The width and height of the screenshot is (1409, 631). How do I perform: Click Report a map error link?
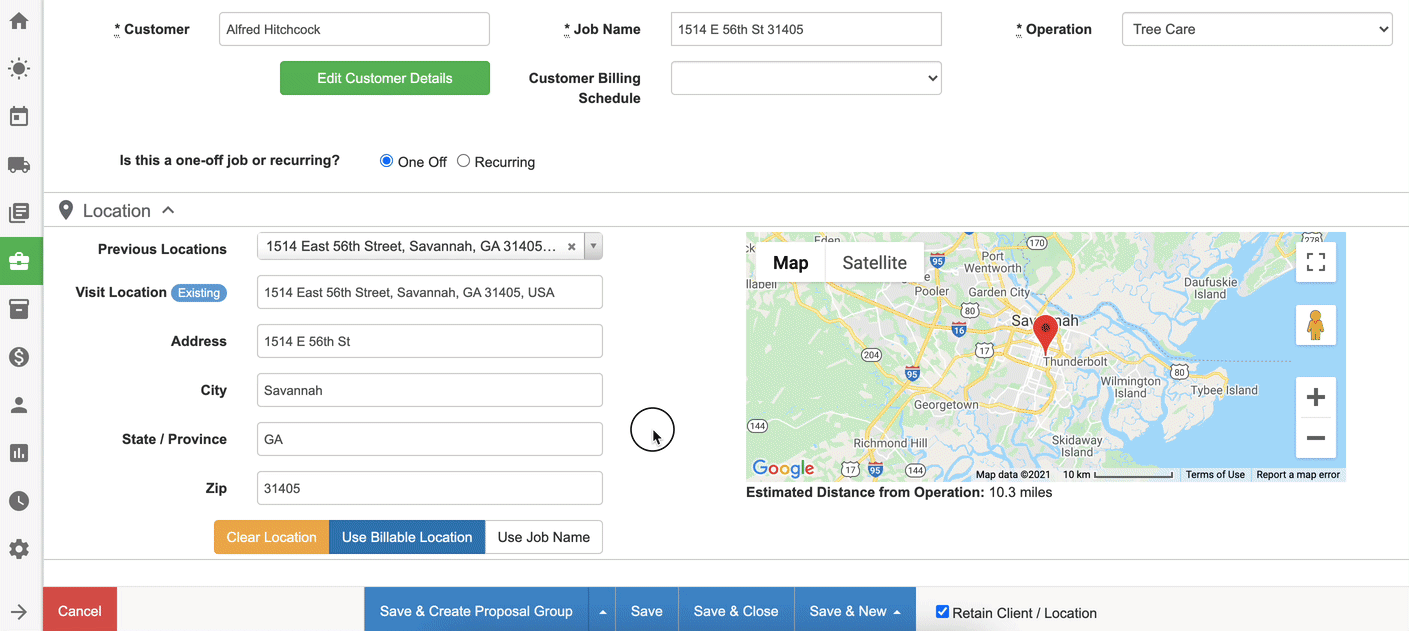click(1298, 475)
